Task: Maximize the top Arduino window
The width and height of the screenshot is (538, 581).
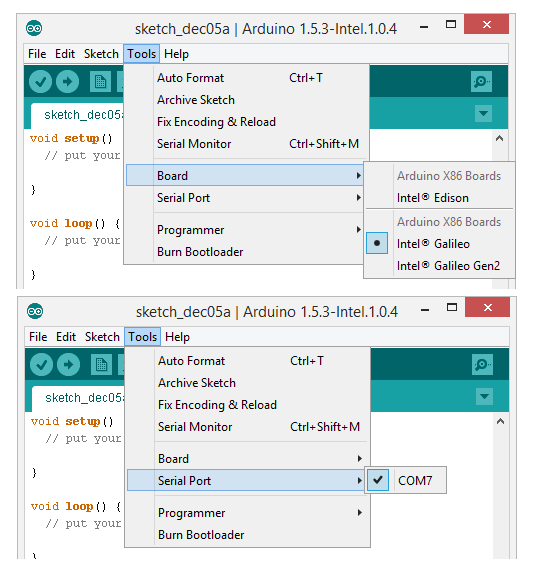Action: tap(451, 24)
